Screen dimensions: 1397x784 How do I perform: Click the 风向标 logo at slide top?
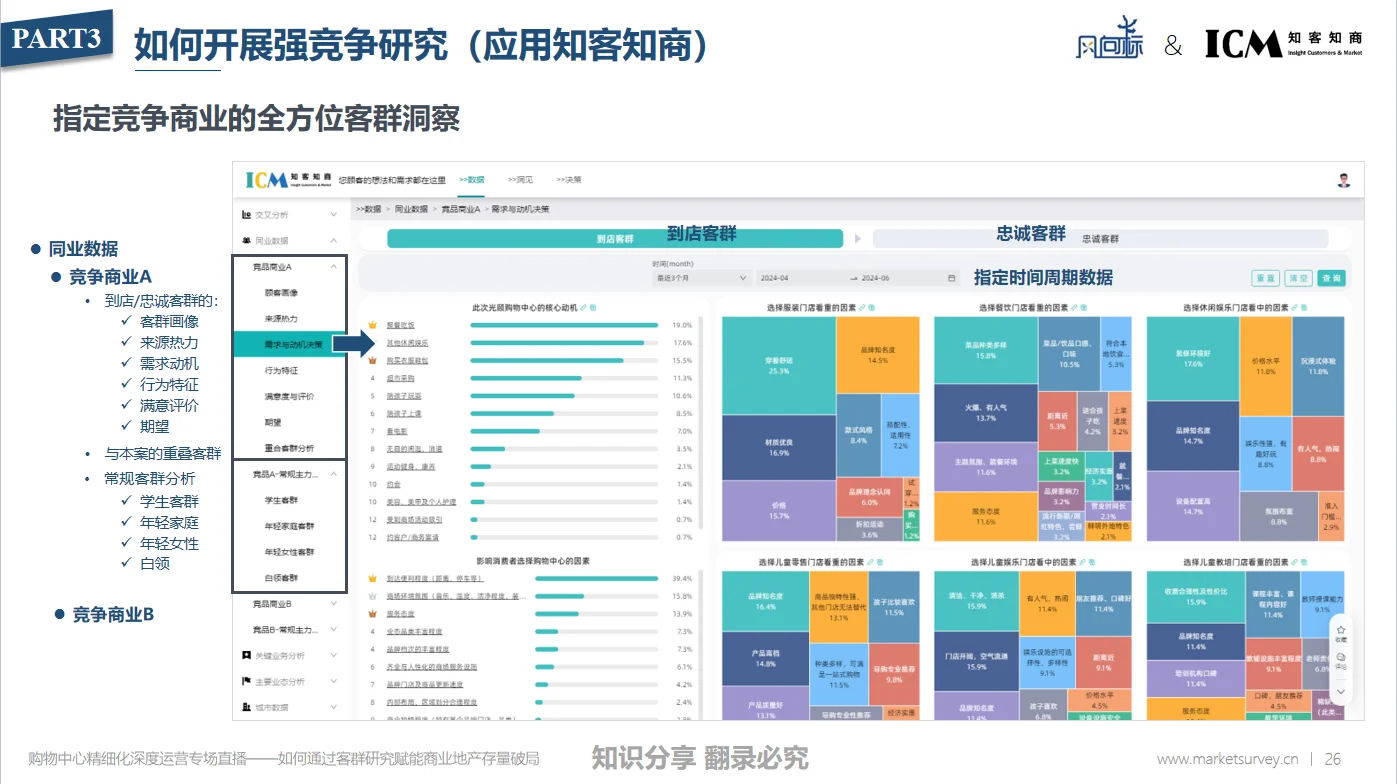click(x=1109, y=40)
